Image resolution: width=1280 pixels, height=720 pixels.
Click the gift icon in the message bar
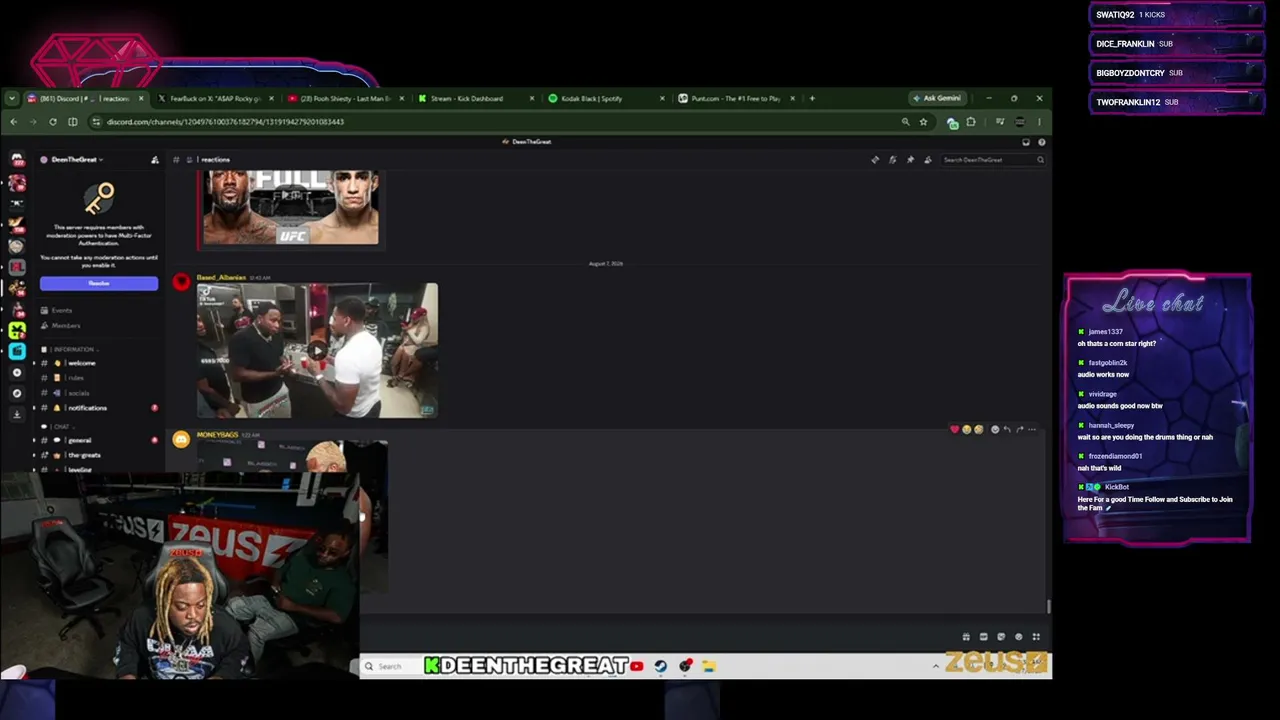(x=966, y=637)
